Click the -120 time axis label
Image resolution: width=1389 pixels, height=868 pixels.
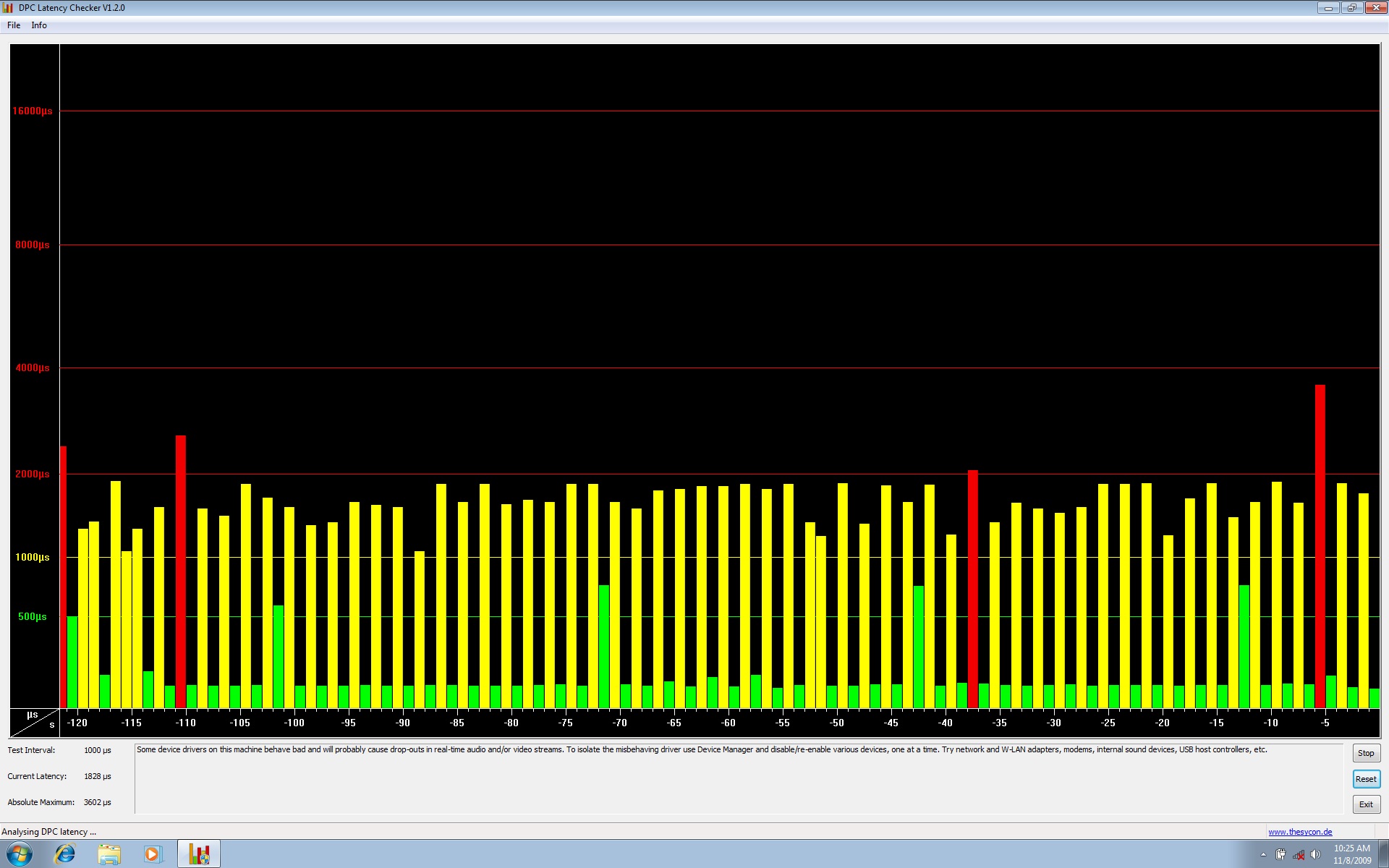77,723
